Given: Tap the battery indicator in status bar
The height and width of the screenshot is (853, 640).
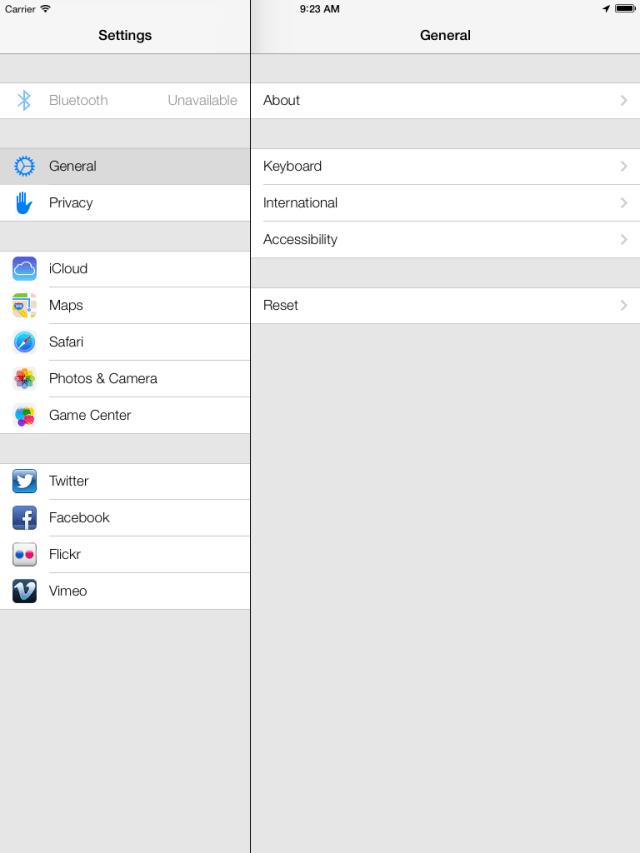Looking at the screenshot, I should pyautogui.click(x=625, y=9).
